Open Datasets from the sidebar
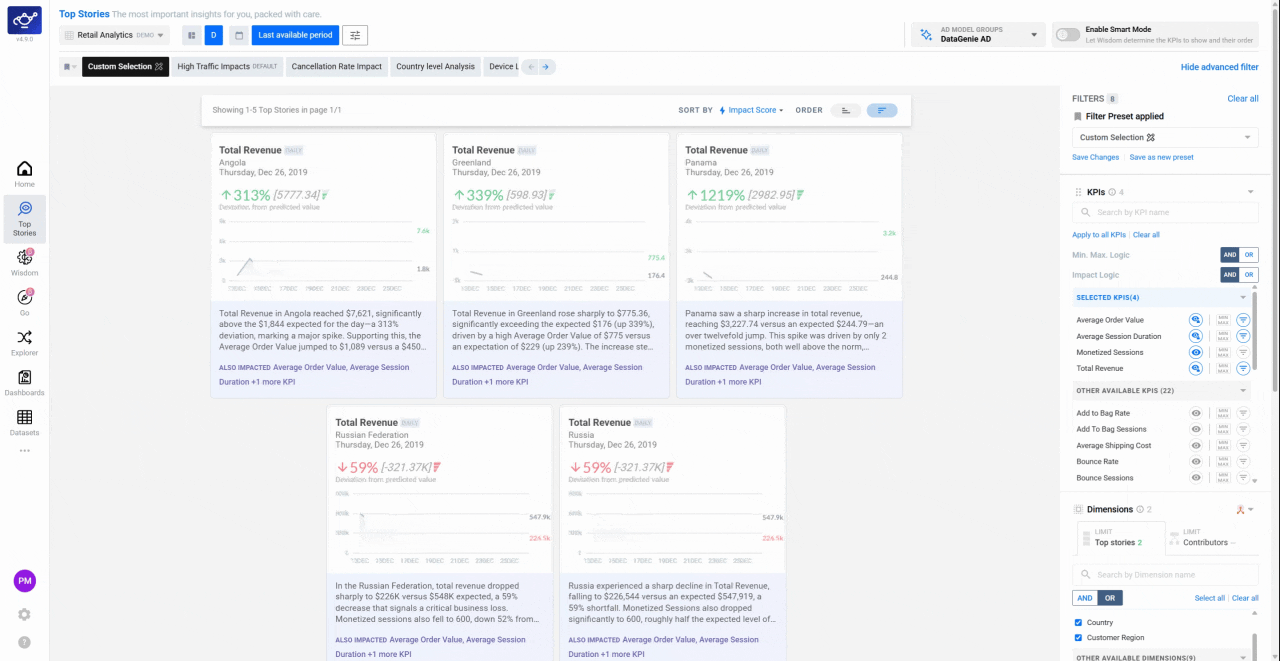 24,422
